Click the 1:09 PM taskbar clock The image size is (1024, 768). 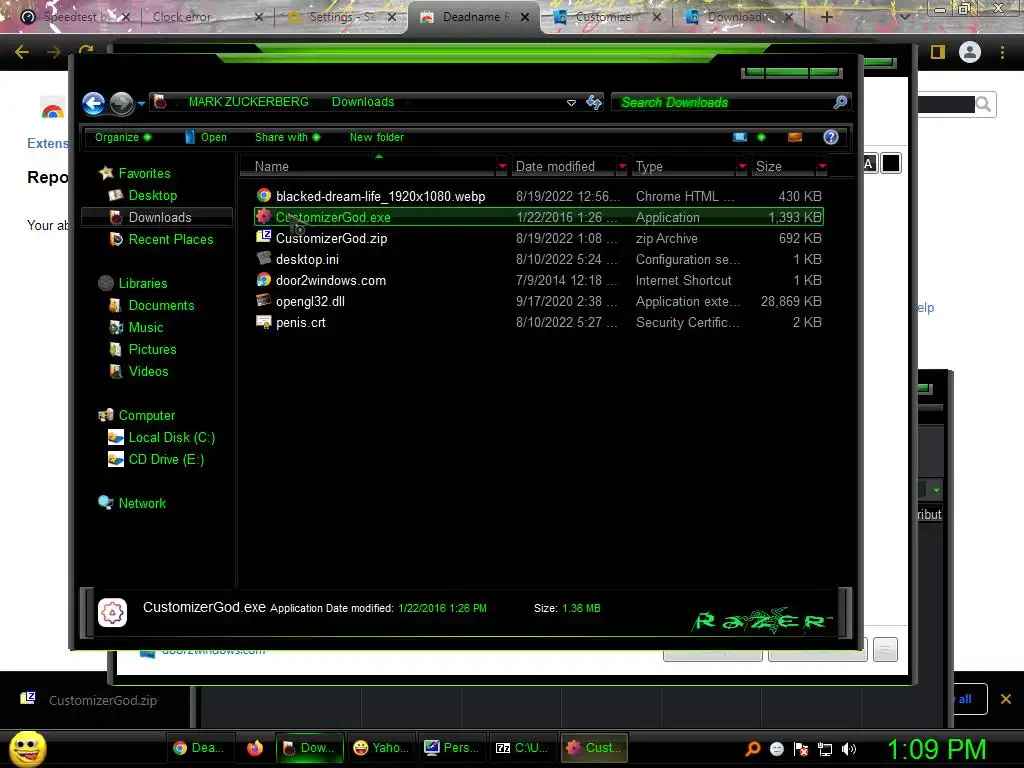point(936,749)
